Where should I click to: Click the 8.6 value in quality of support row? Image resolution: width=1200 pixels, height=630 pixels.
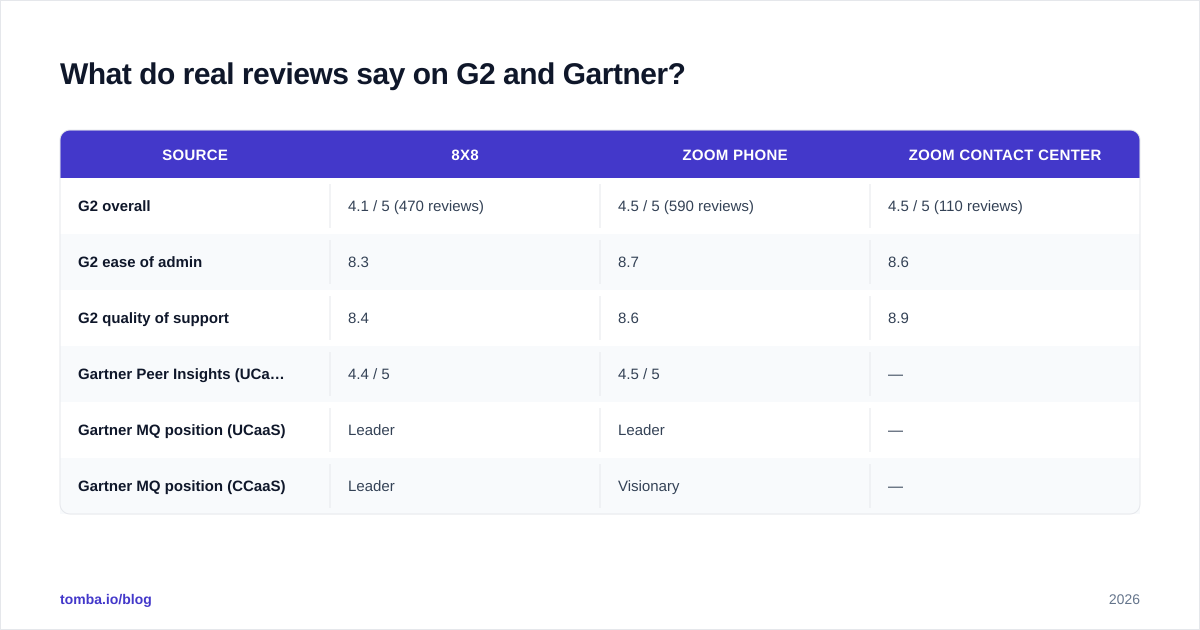tap(628, 318)
